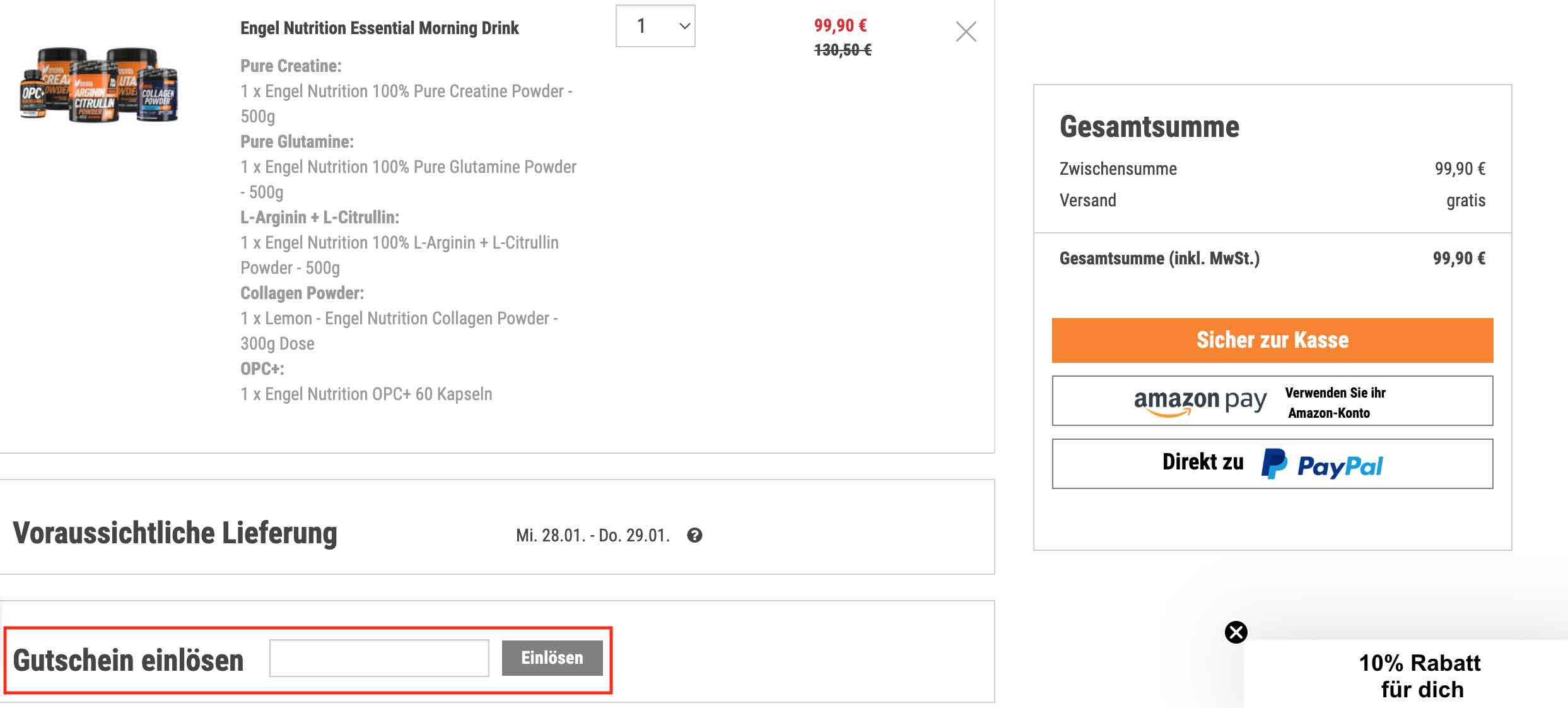Select the crossed-out 130,50 € price
1568x708 pixels.
pyautogui.click(x=843, y=50)
